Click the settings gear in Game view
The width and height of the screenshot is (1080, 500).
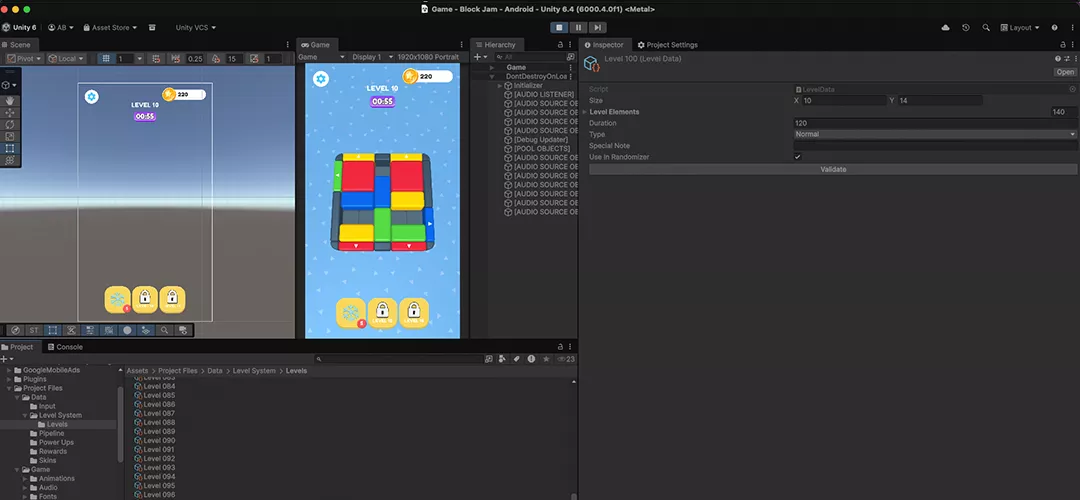click(321, 79)
